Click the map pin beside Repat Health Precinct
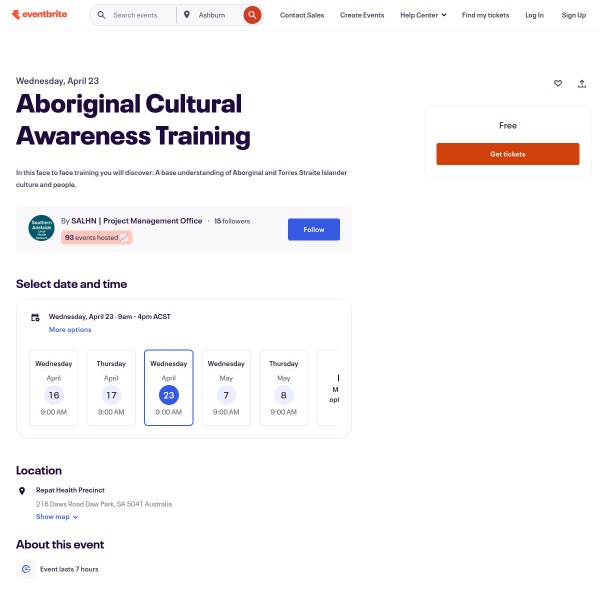The height and width of the screenshot is (600, 600). (x=23, y=491)
